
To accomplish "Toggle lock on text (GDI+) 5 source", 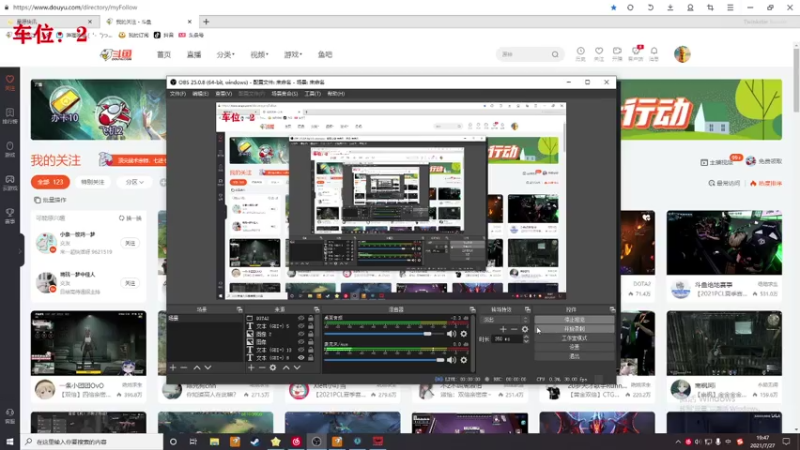I will point(311,326).
